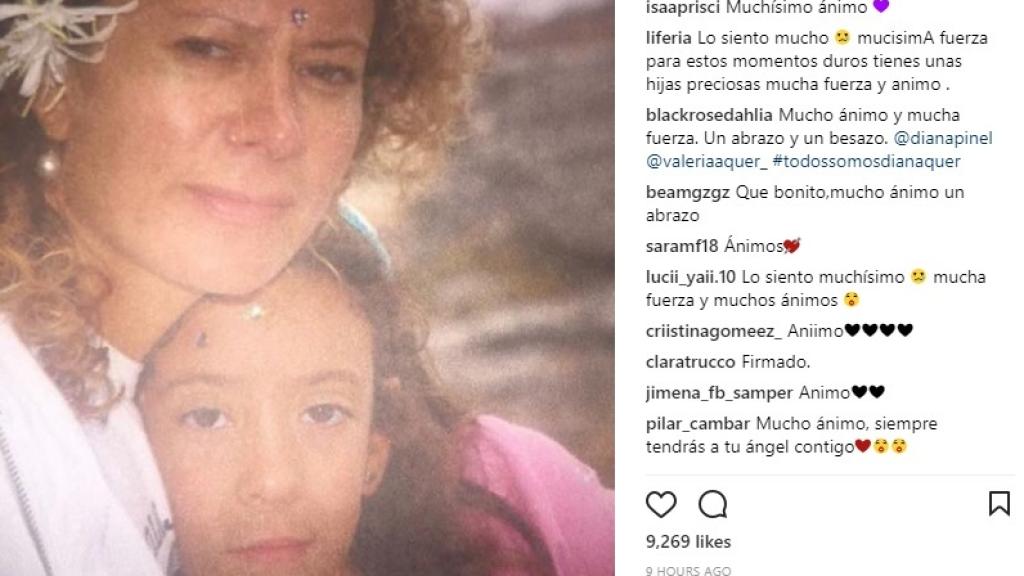Open the saramf18 username
The image size is (1024, 576).
pos(682,246)
